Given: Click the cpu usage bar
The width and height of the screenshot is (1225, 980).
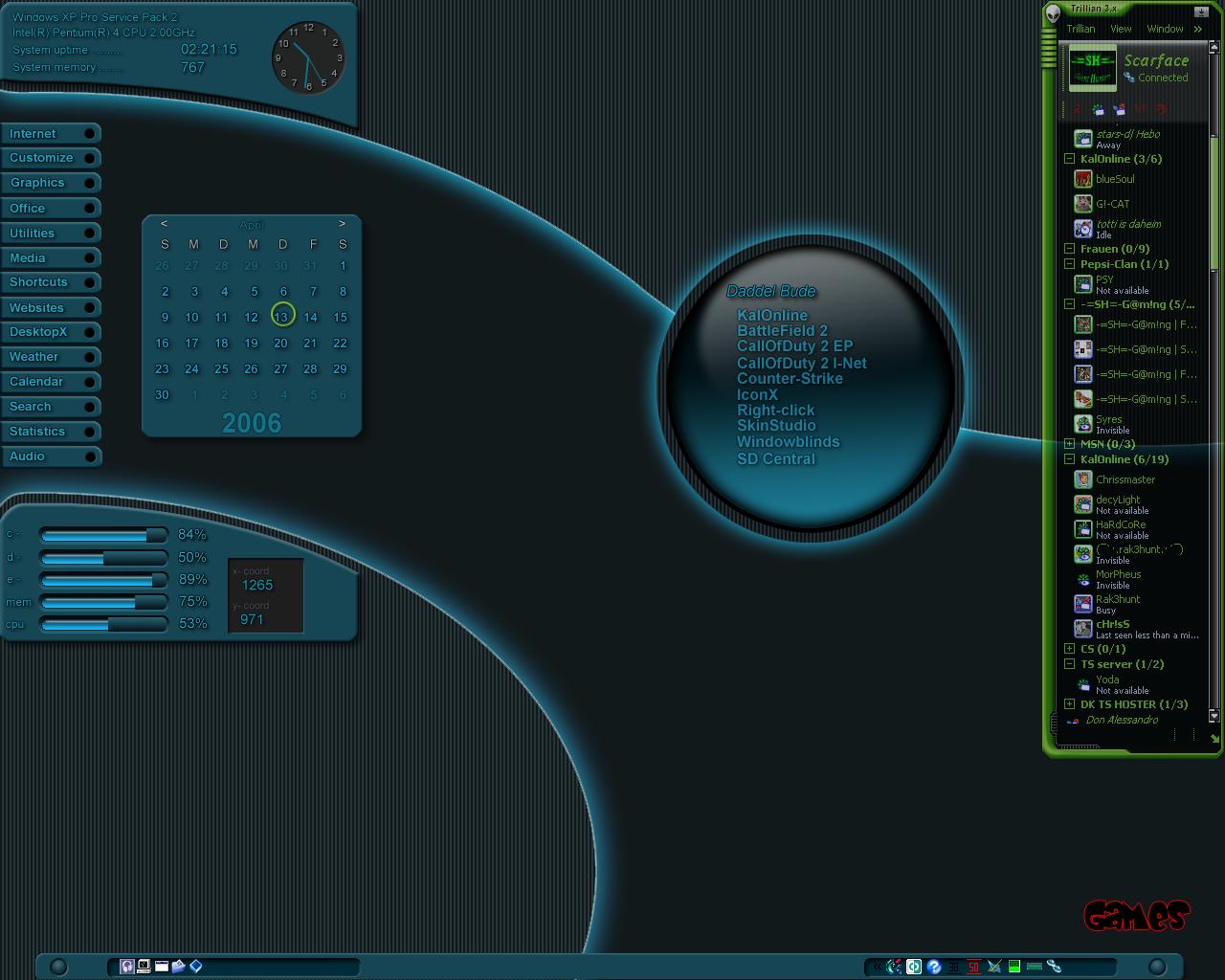Looking at the screenshot, I should point(102,624).
